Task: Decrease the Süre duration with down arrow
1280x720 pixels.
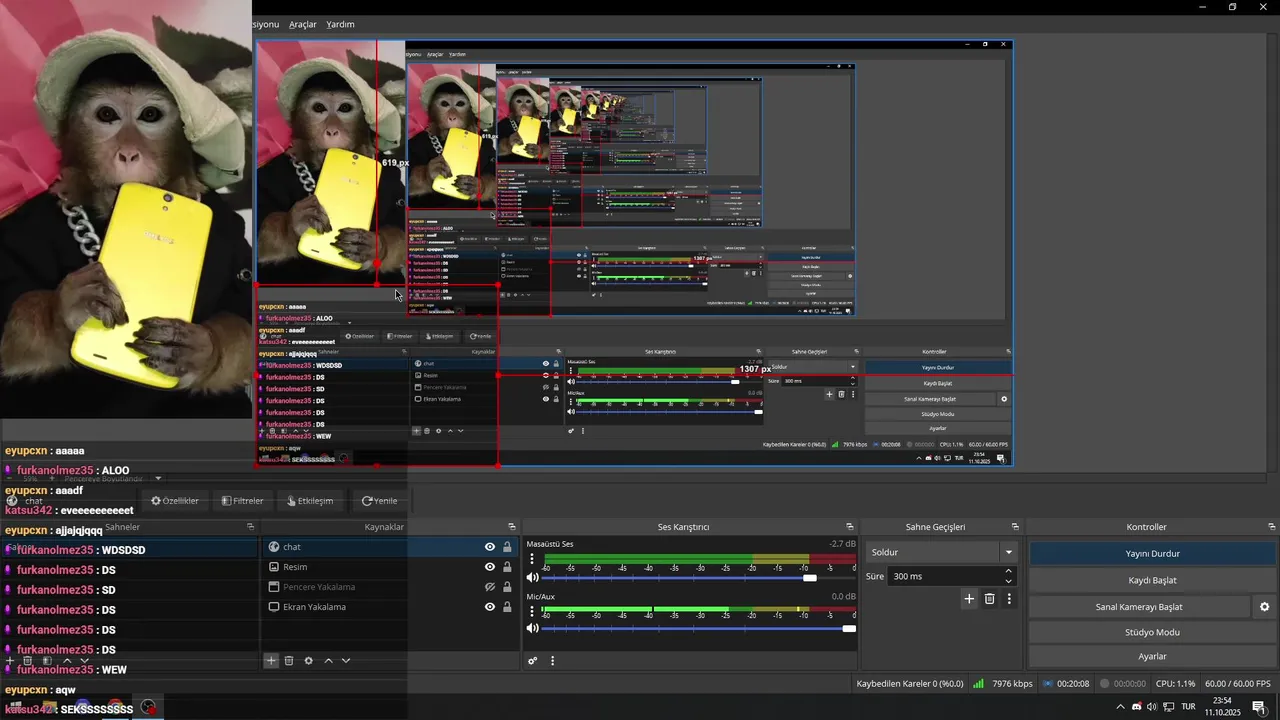Action: click(x=1008, y=581)
